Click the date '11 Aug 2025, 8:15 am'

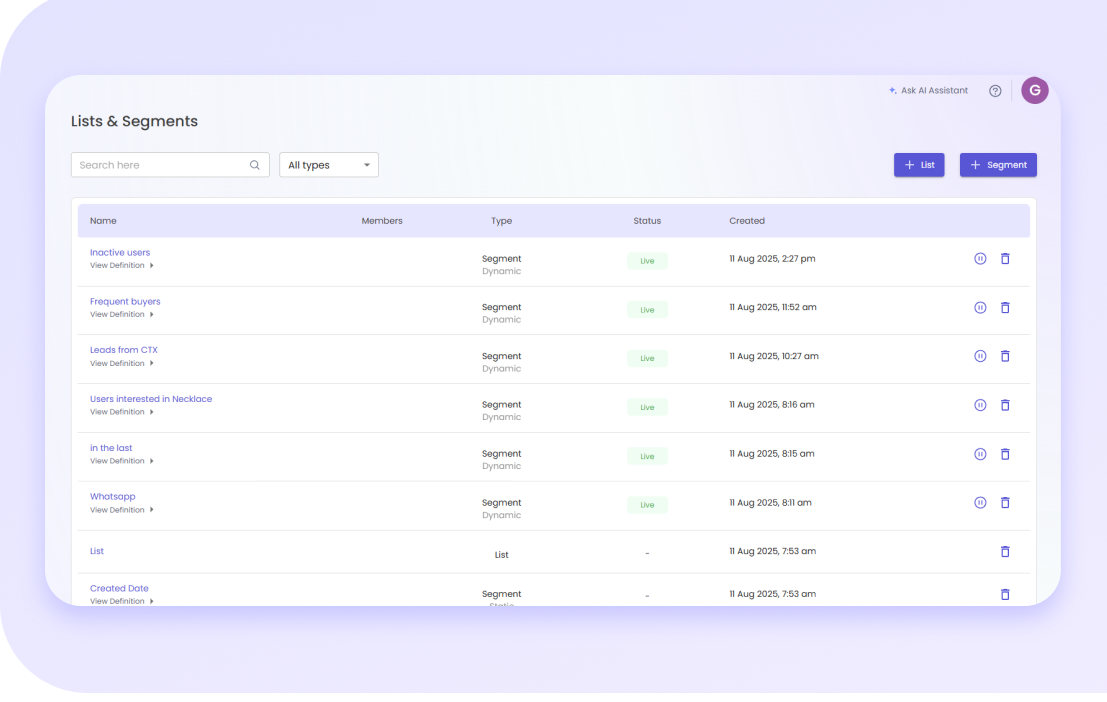pyautogui.click(x=772, y=453)
